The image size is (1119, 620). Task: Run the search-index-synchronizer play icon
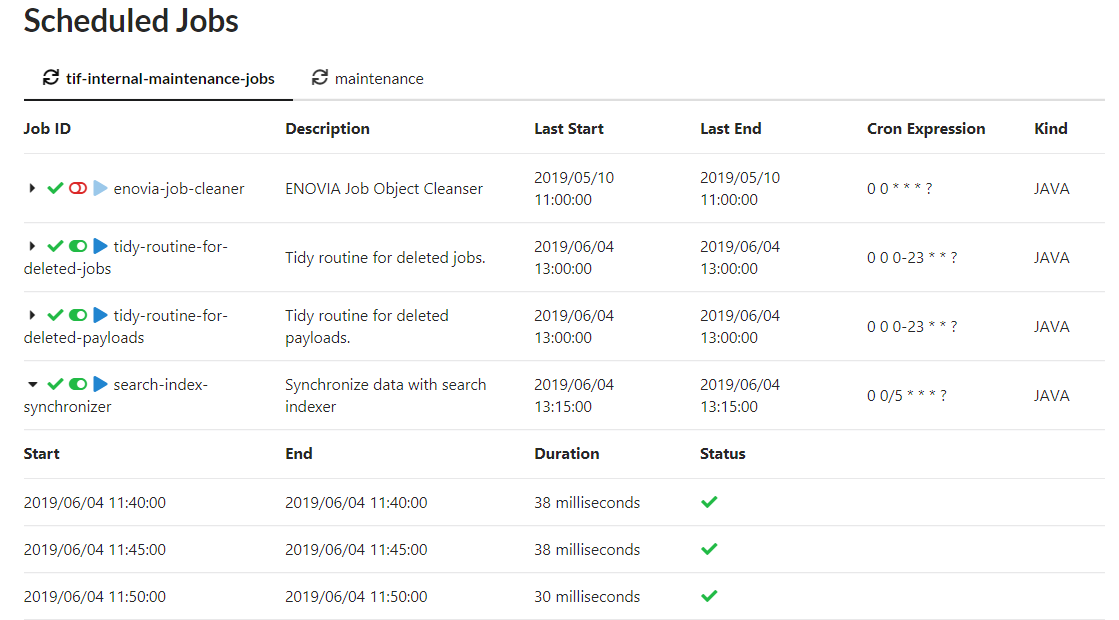point(100,384)
